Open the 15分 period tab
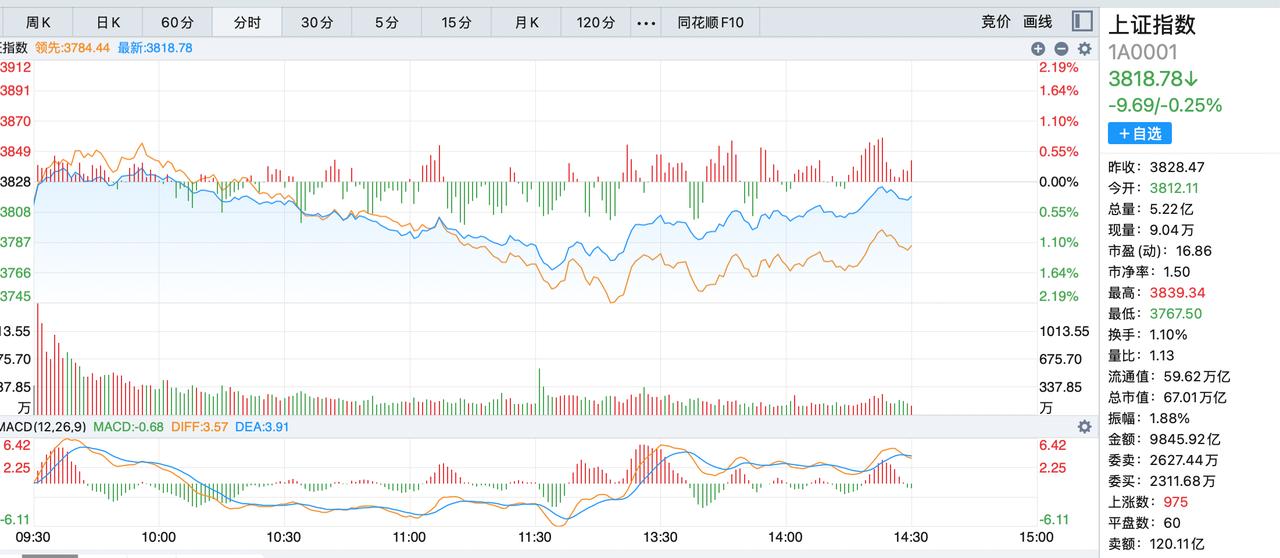This screenshot has width=1280, height=558. click(x=456, y=22)
